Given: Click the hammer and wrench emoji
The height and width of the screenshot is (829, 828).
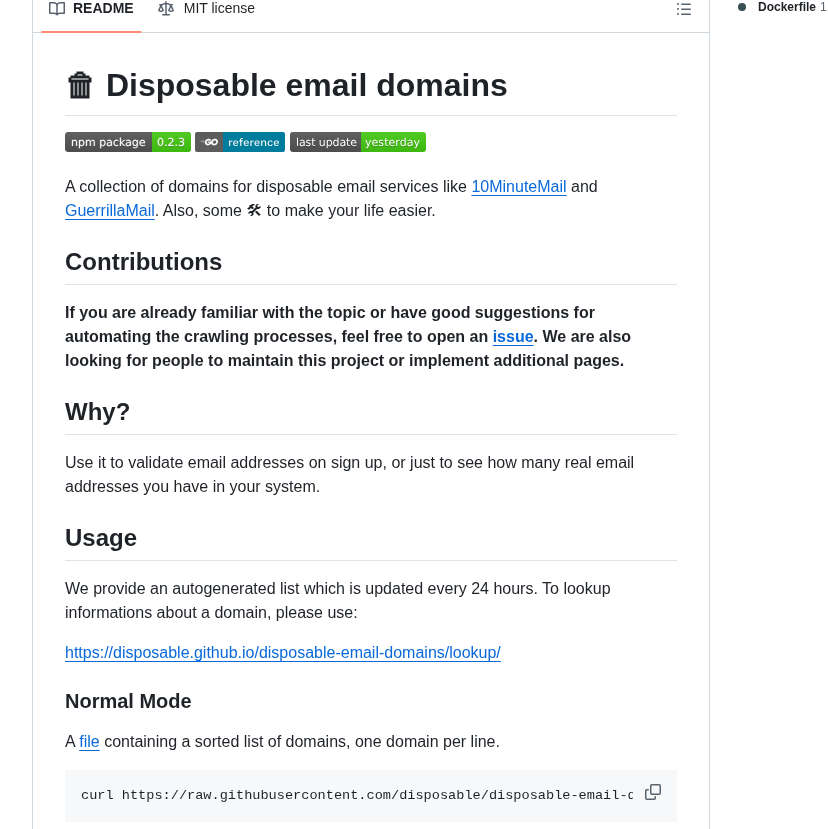Looking at the screenshot, I should click(254, 210).
